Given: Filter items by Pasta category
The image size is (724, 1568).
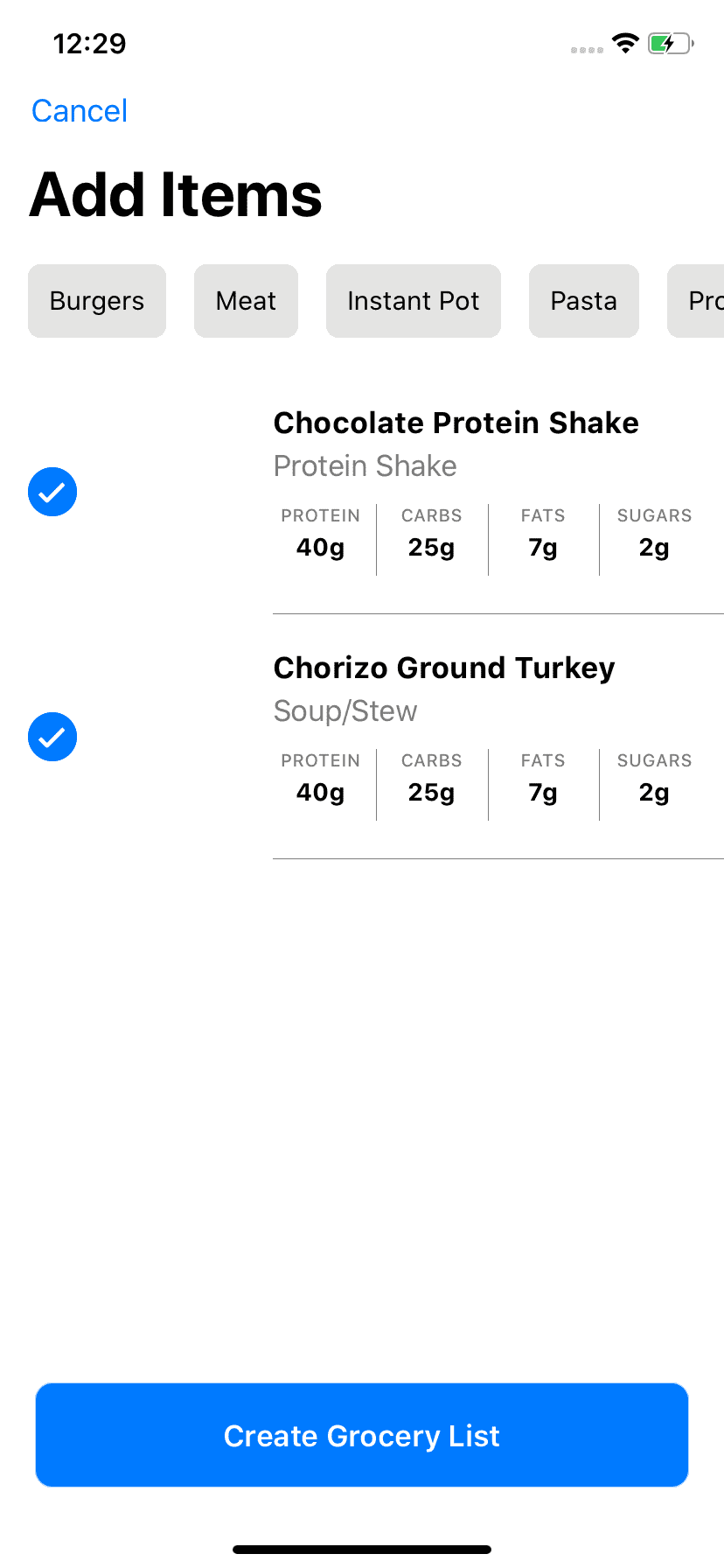Looking at the screenshot, I should 584,301.
